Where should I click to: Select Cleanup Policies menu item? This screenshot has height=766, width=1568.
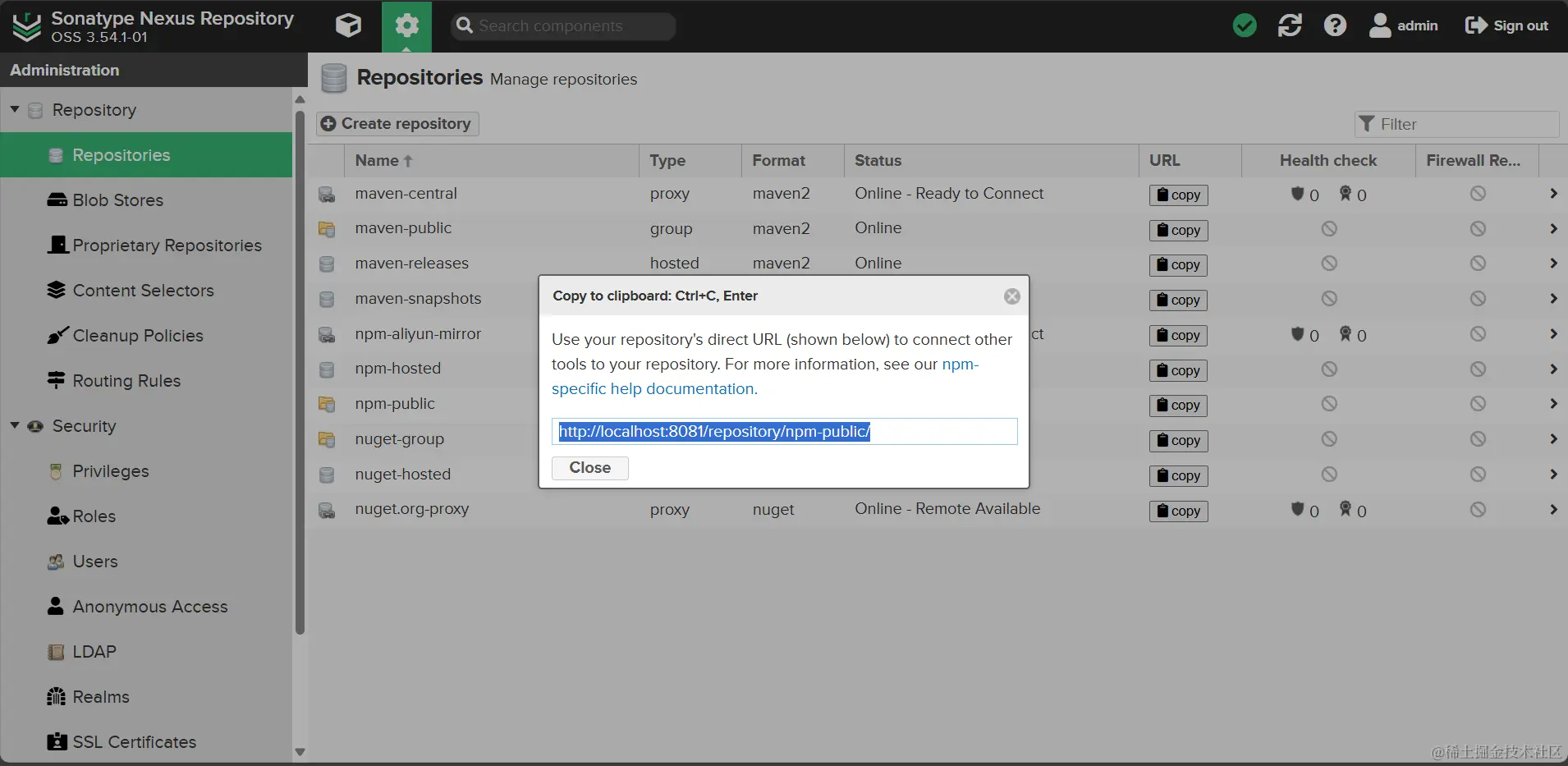(x=137, y=336)
